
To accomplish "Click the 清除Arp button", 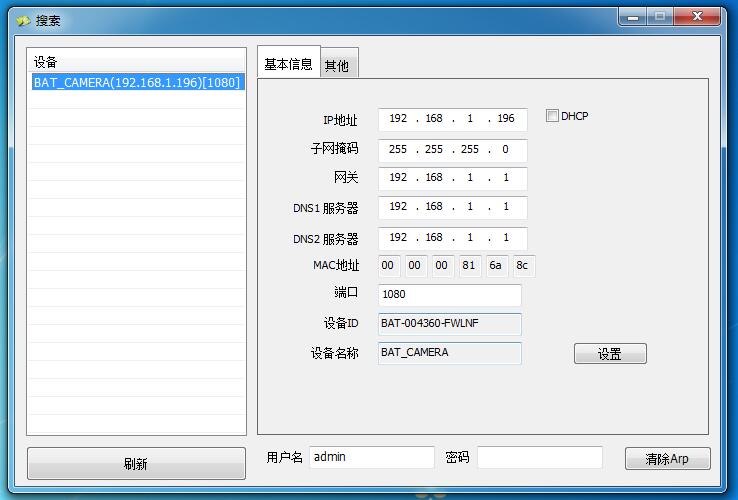I will 667,459.
